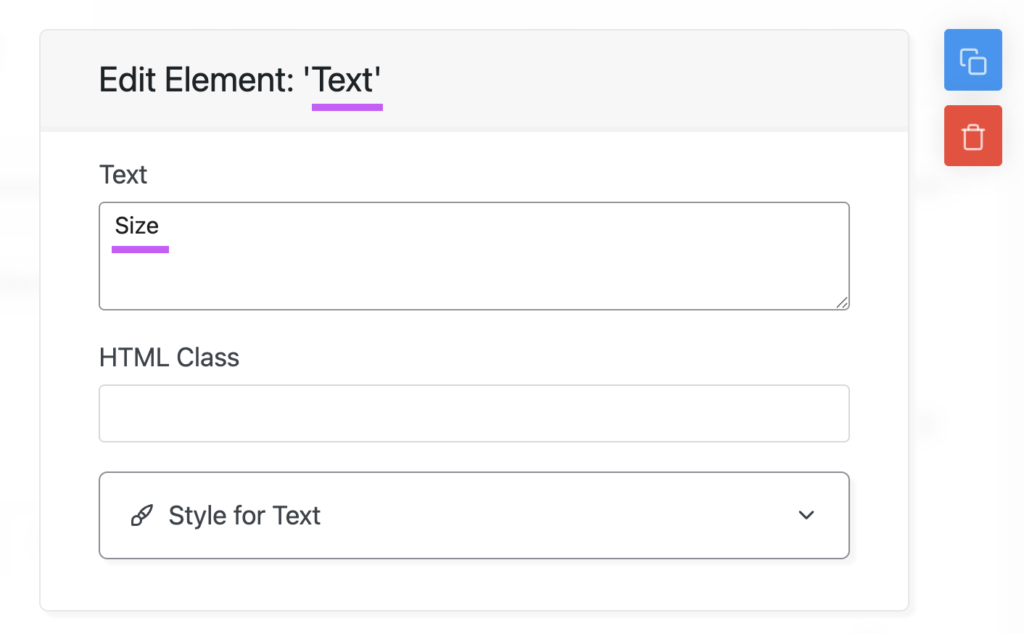Click the HTML Class label
The height and width of the screenshot is (634, 1024).
tap(169, 358)
